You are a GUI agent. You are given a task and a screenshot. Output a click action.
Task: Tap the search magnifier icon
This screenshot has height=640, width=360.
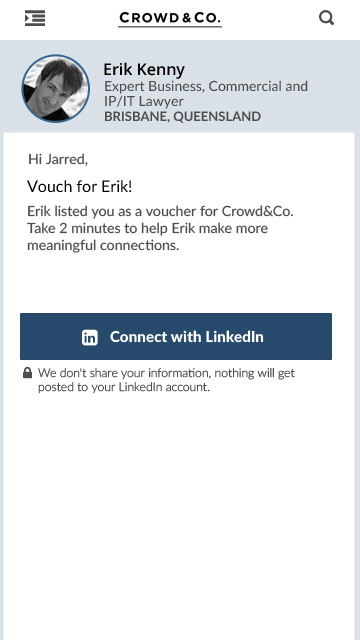pyautogui.click(x=326, y=18)
